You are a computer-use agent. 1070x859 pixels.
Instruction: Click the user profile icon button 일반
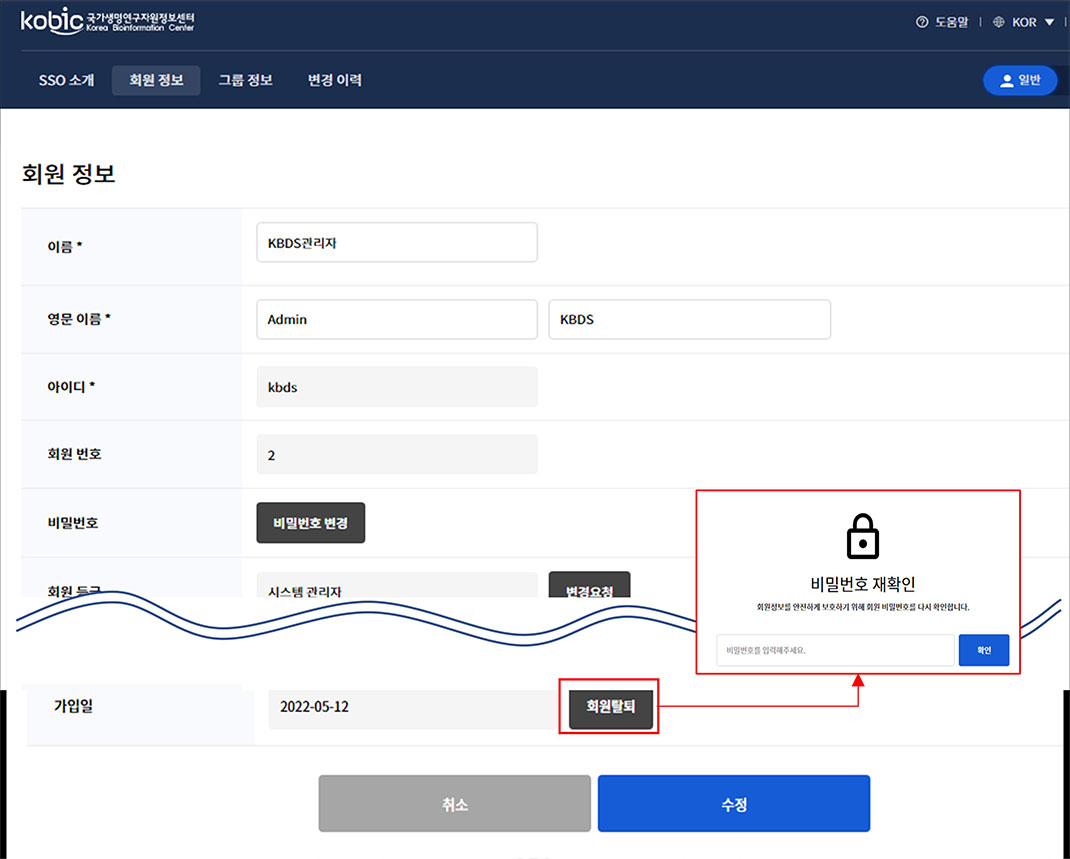(1019, 81)
